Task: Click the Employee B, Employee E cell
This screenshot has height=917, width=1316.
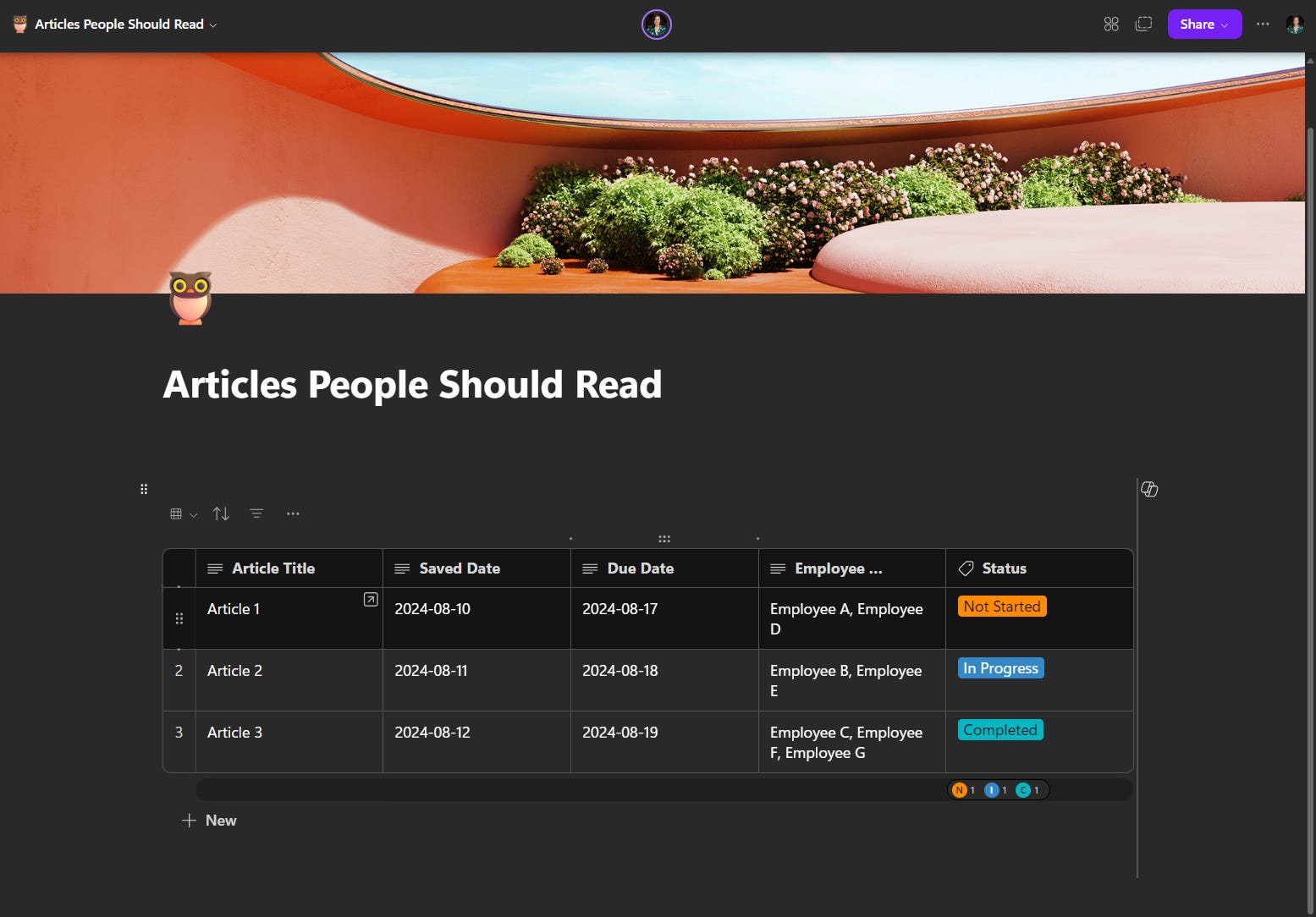Action: coord(851,680)
